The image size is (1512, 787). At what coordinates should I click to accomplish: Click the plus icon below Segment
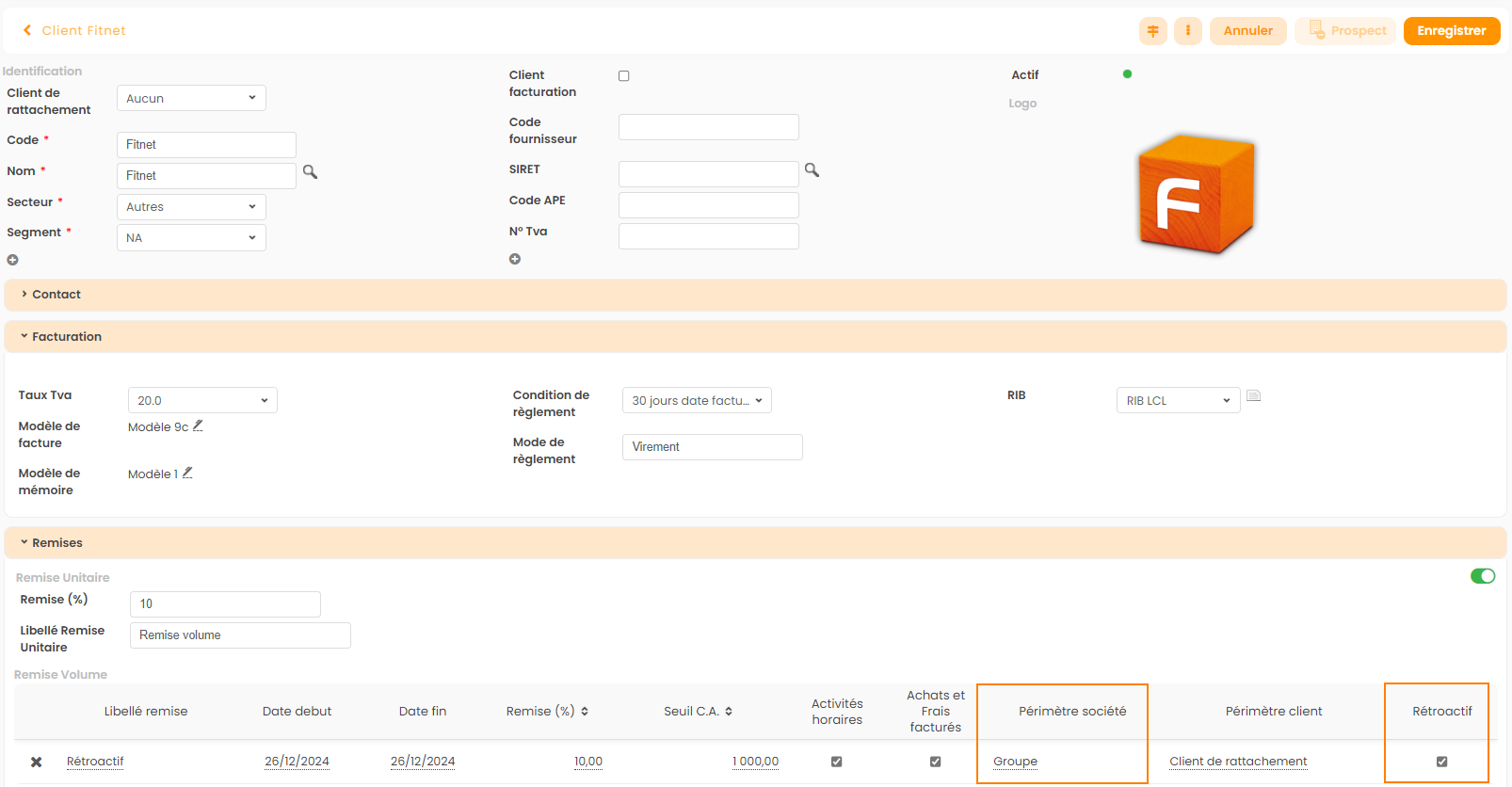point(13,260)
